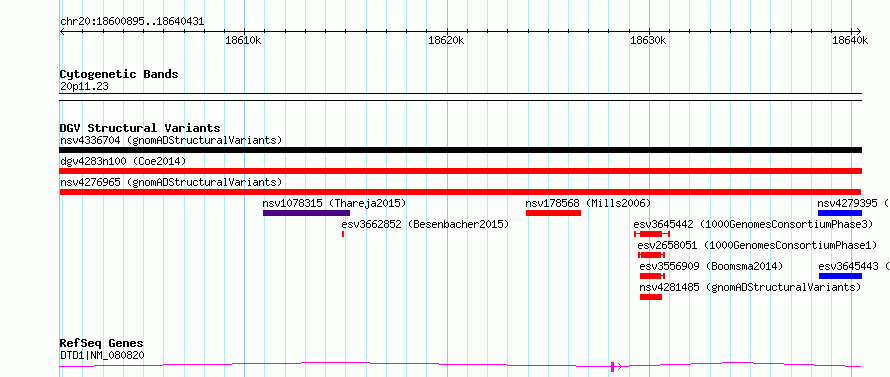Click the nsv4279395 label at right edge
The height and width of the screenshot is (377, 890).
point(853,203)
